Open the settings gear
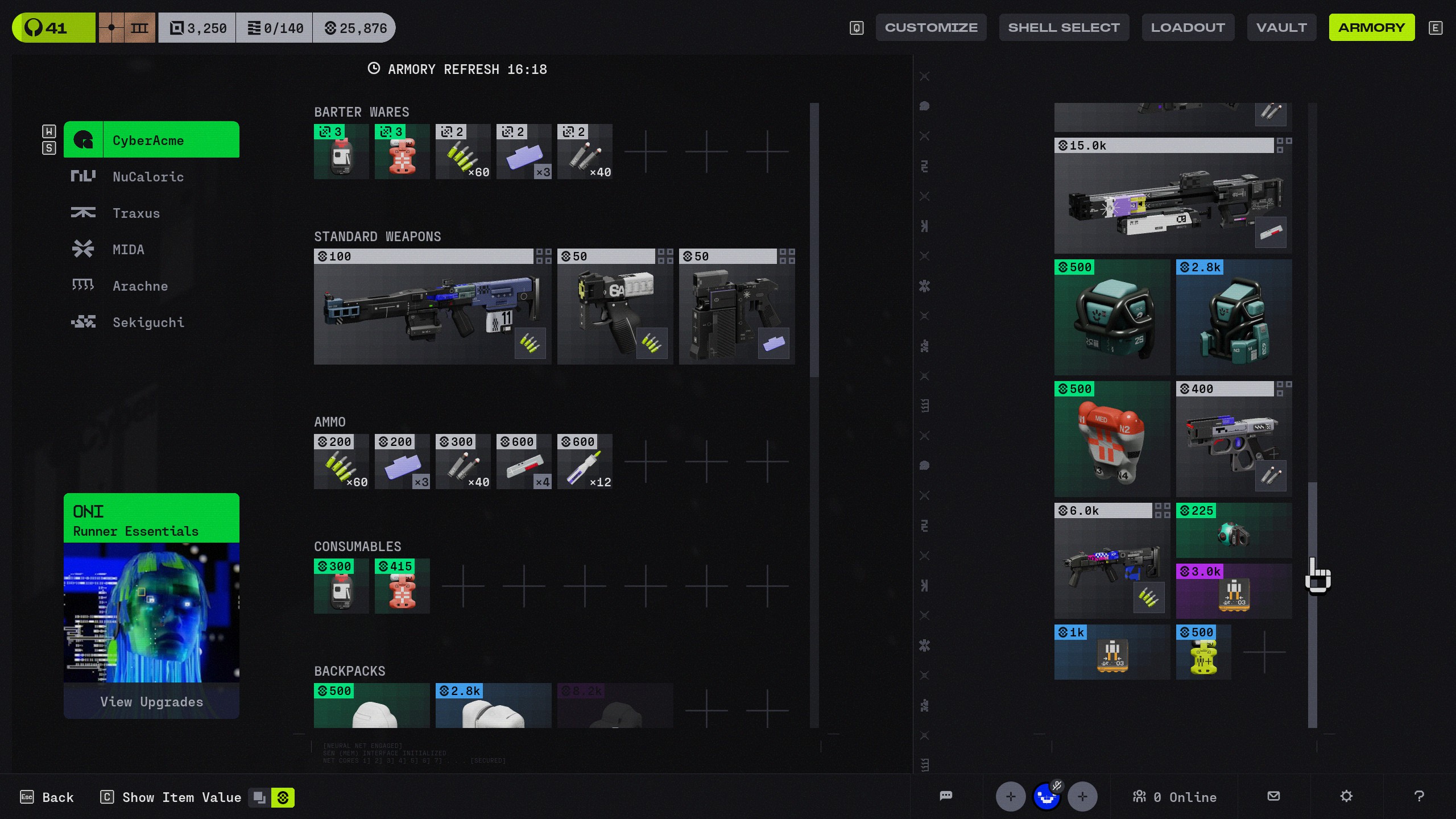Viewport: 1456px width, 819px height. (1346, 796)
